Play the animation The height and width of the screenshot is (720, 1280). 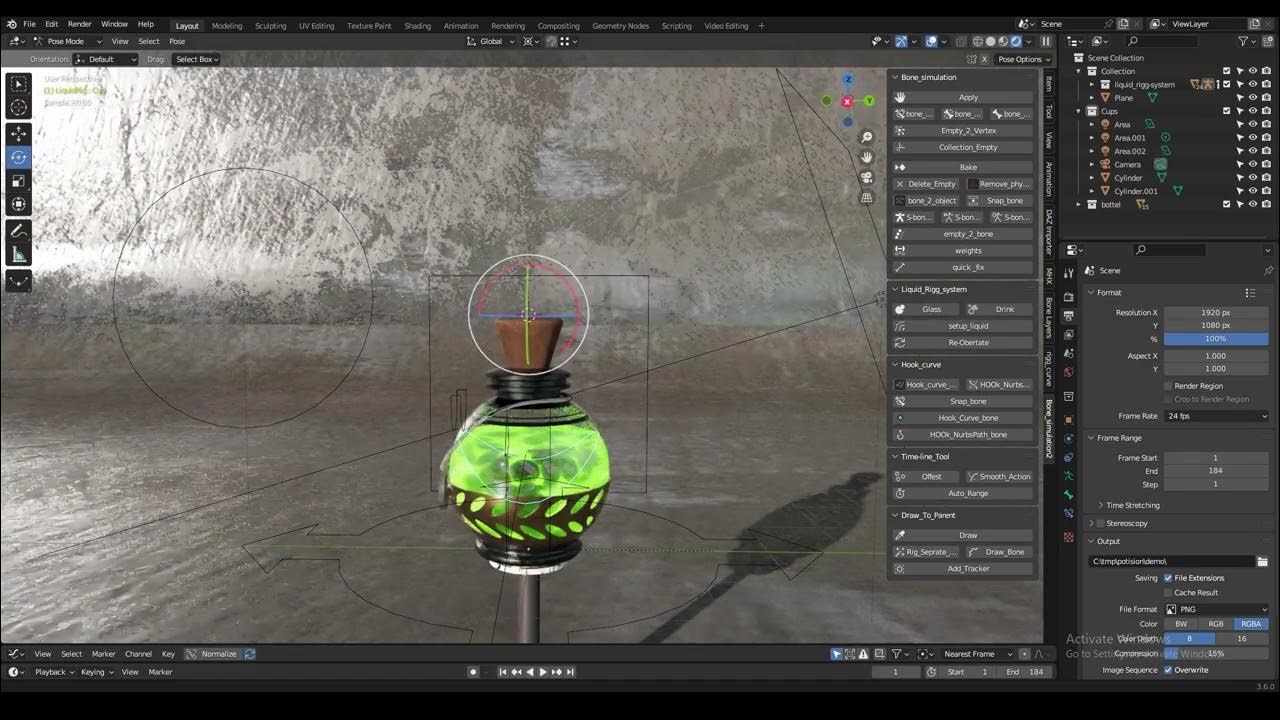coord(543,672)
